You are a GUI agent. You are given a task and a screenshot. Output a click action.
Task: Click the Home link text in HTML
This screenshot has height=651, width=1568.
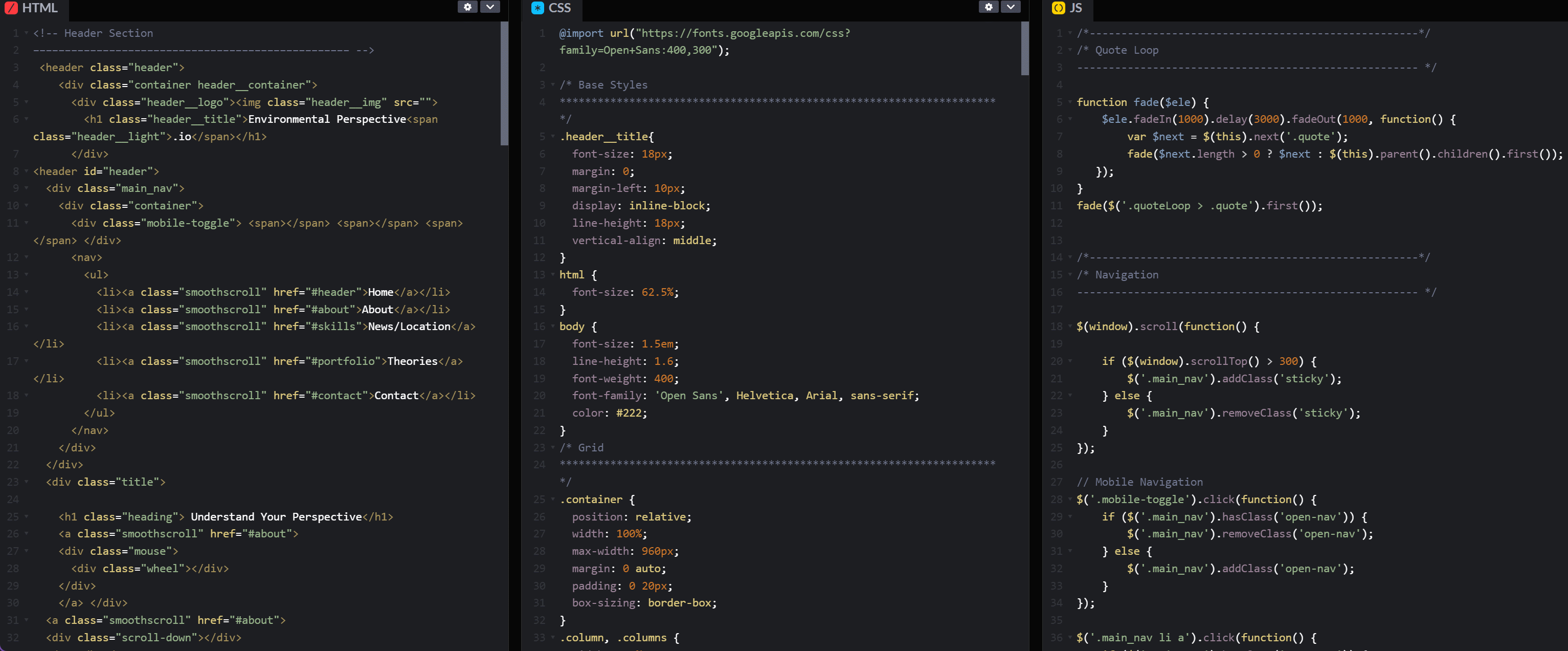(x=380, y=292)
